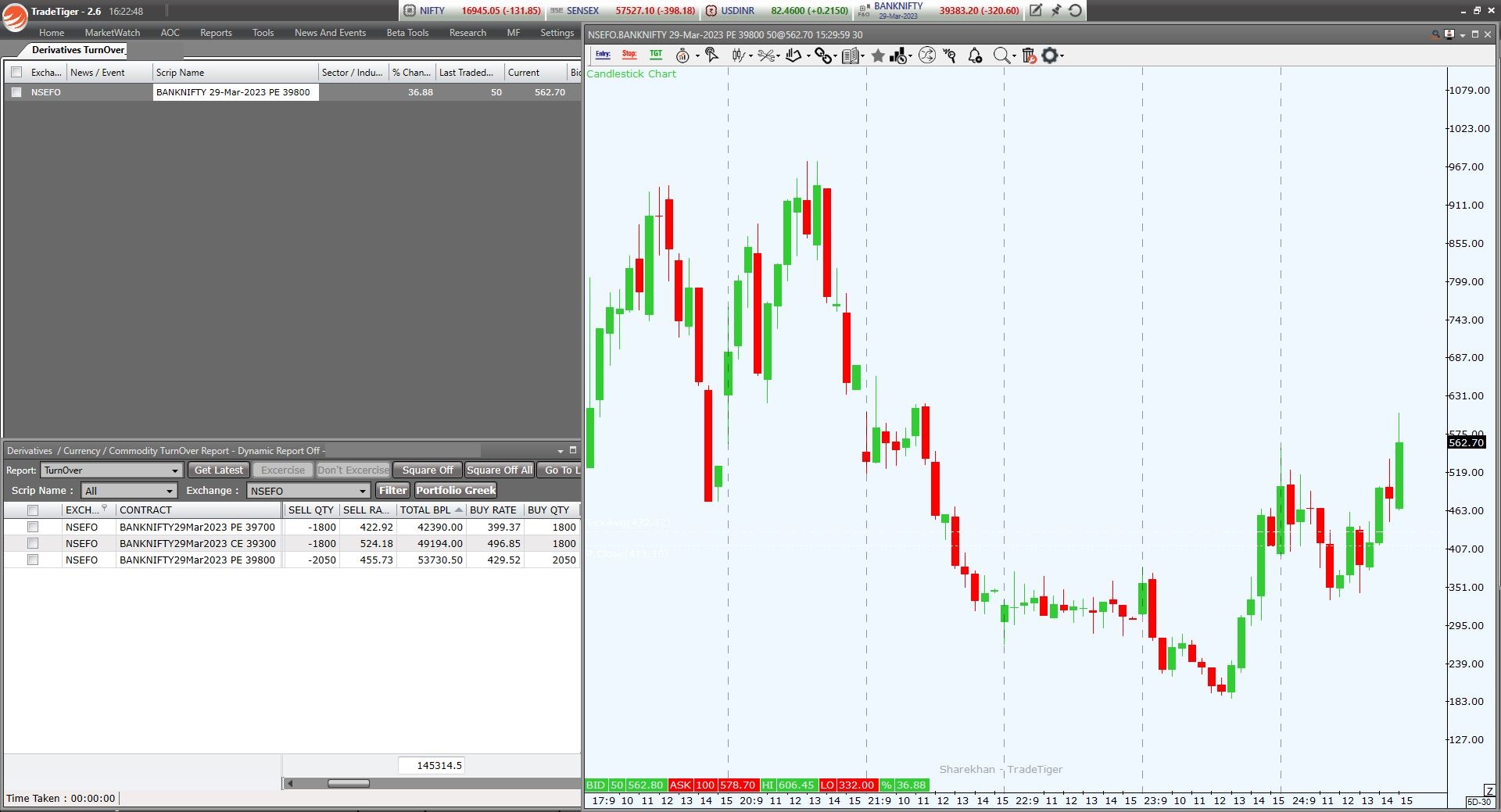
Task: Toggle the turnover report header checkbox
Action: tap(33, 510)
